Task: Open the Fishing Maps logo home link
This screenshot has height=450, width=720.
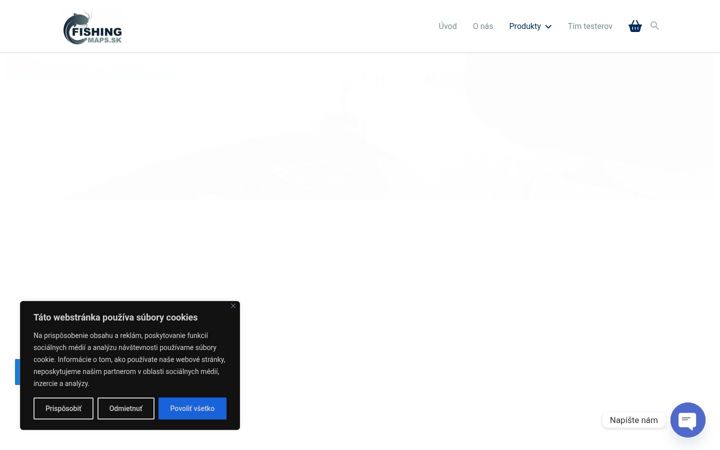Action: [x=92, y=29]
